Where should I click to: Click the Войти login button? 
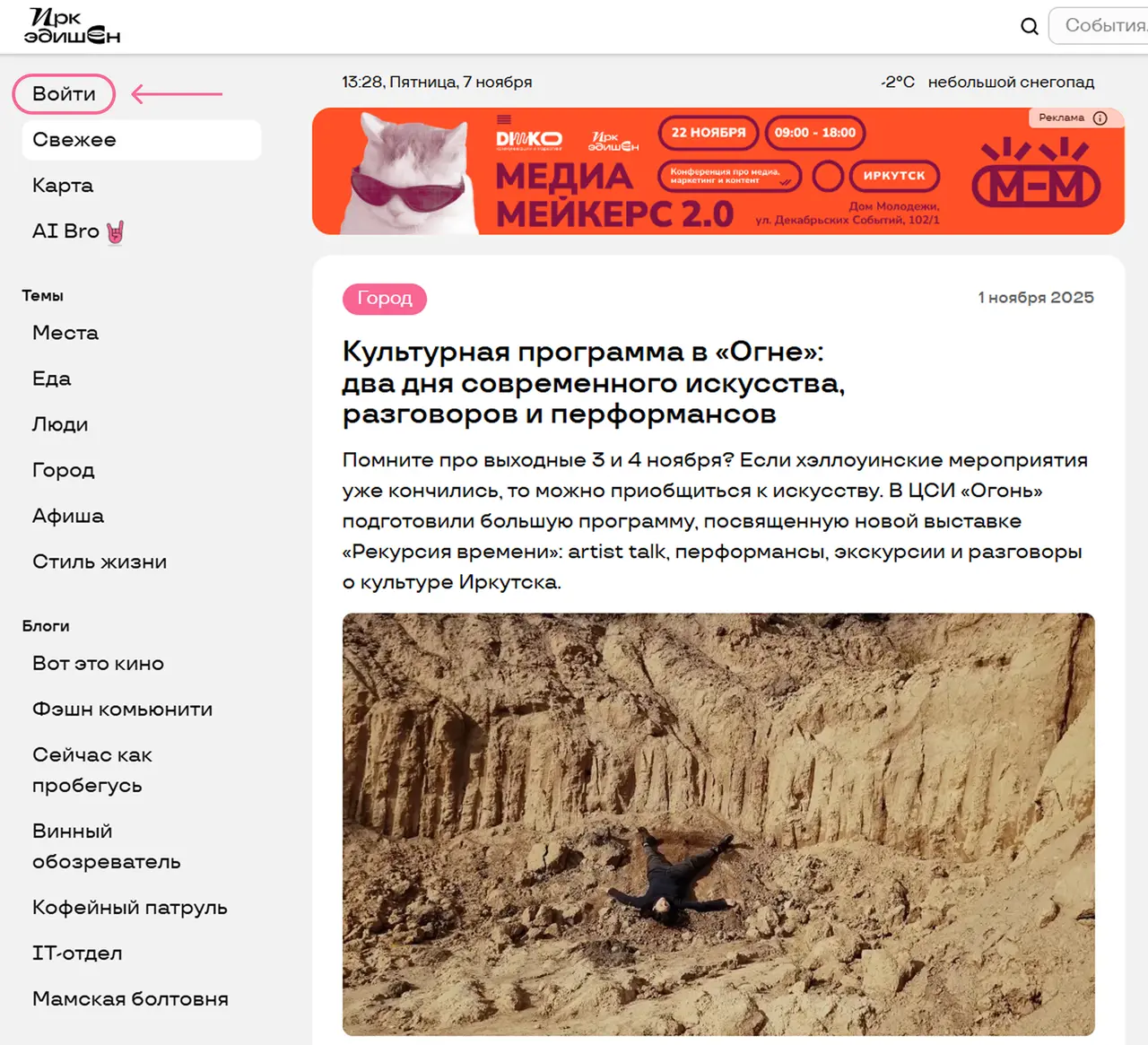click(x=64, y=94)
